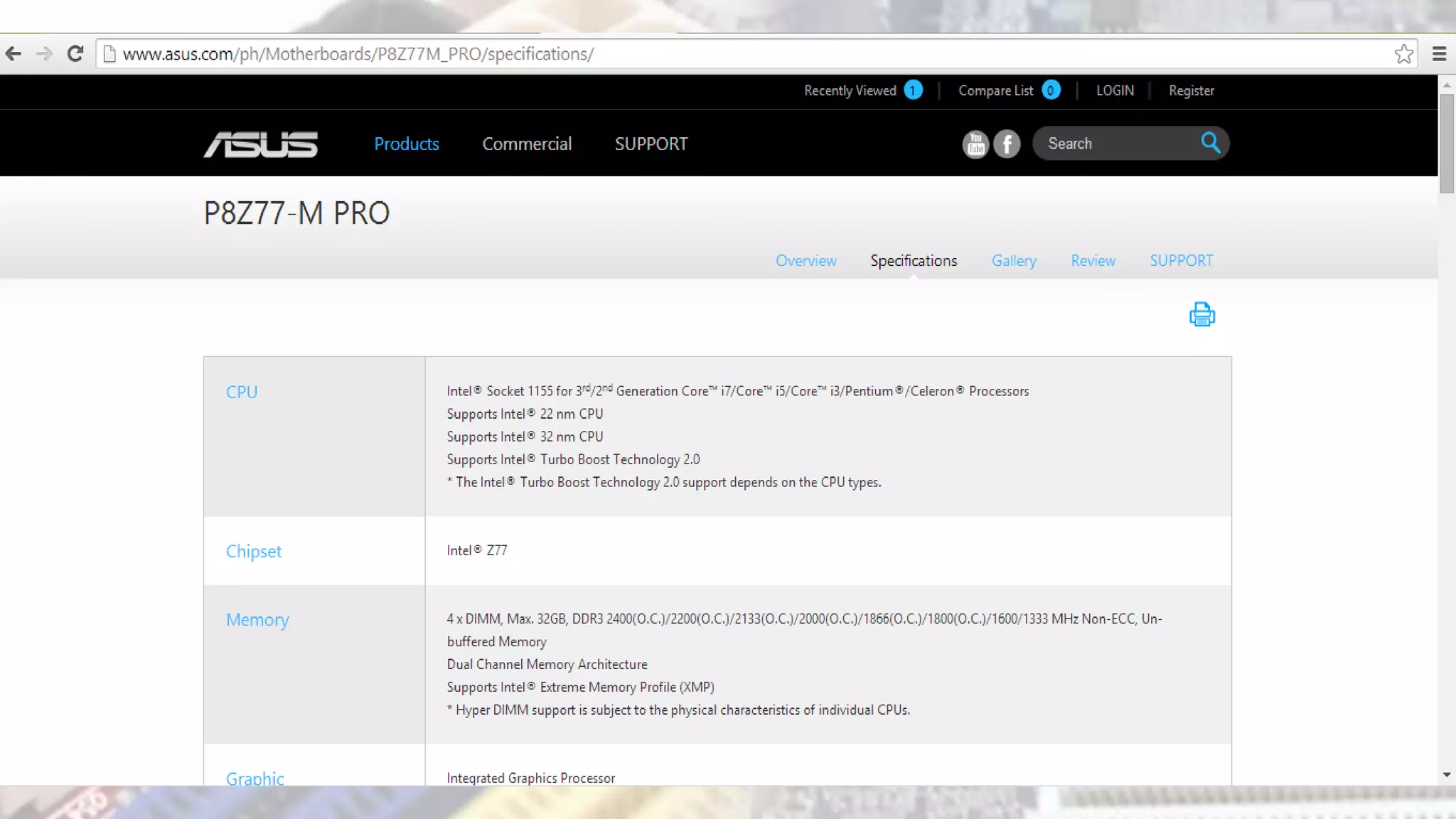Click the magnifier search icon
This screenshot has height=819, width=1456.
(x=1211, y=143)
